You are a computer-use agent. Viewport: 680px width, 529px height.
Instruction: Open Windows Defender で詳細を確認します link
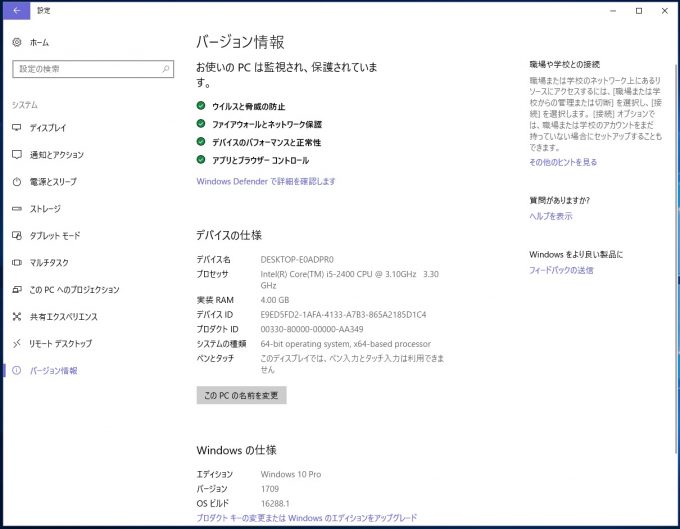[266, 181]
